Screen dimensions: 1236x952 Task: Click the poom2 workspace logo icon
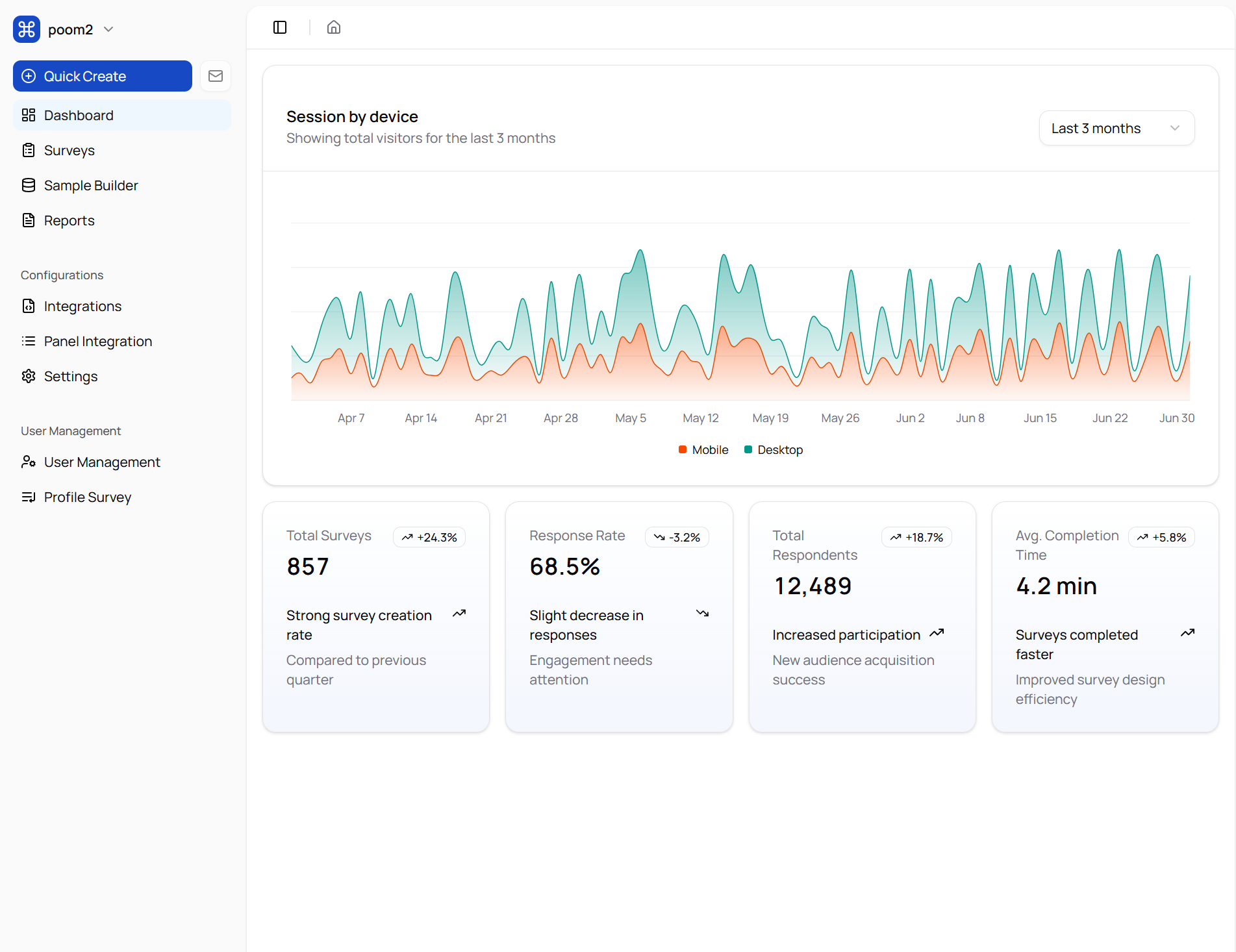point(26,29)
